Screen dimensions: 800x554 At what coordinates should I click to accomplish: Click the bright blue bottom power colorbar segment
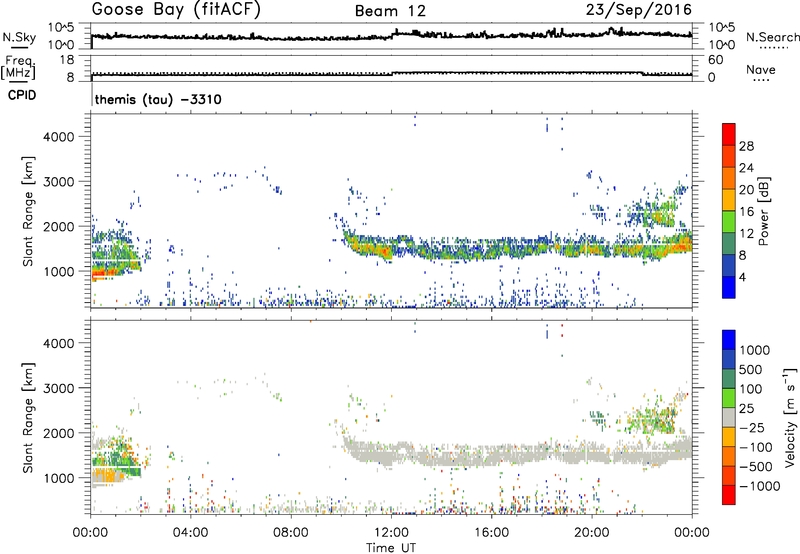pyautogui.click(x=729, y=287)
